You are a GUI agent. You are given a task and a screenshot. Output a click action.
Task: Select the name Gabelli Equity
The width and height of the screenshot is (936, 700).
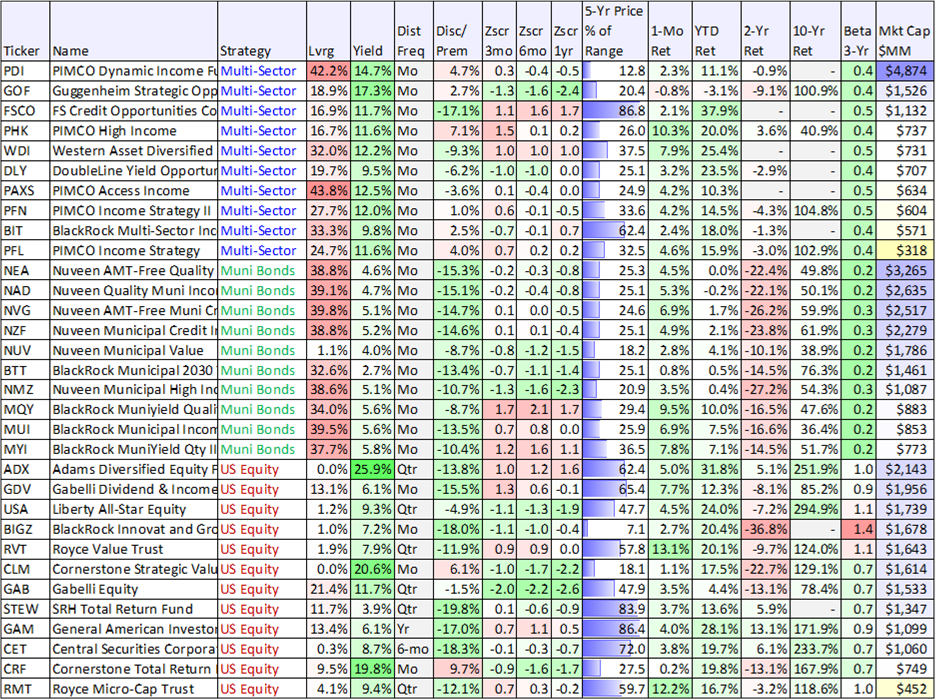95,590
